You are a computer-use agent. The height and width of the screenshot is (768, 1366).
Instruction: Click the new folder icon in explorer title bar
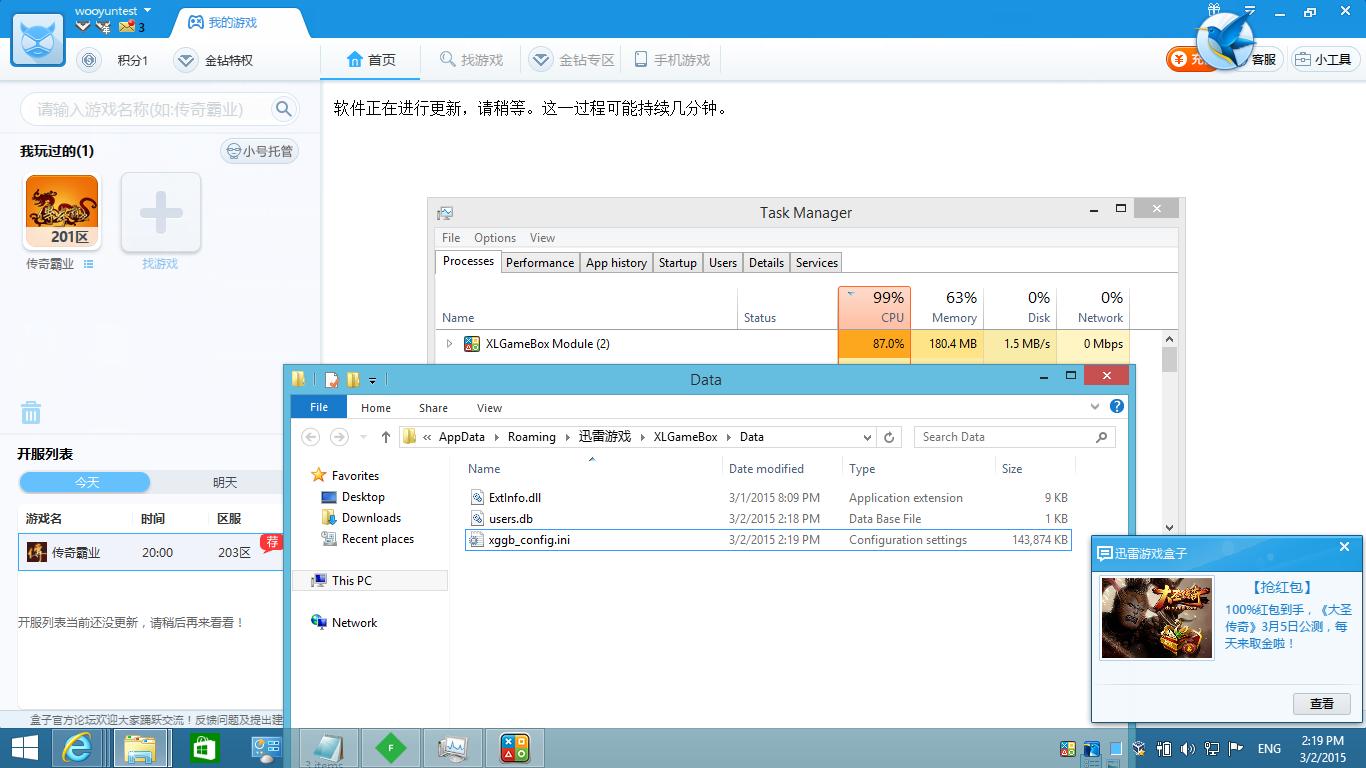[353, 380]
